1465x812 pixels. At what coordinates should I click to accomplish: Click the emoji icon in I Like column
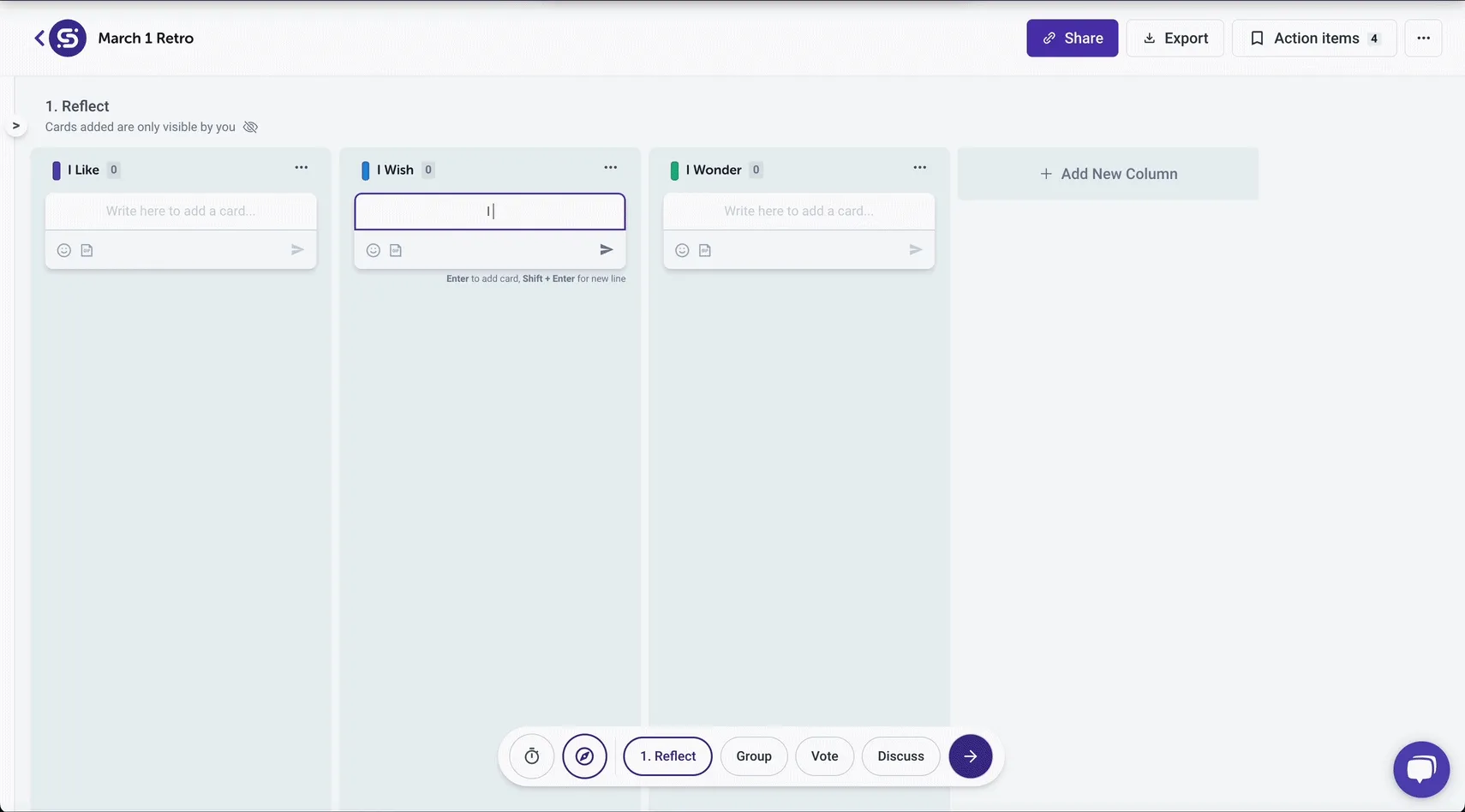[64, 250]
